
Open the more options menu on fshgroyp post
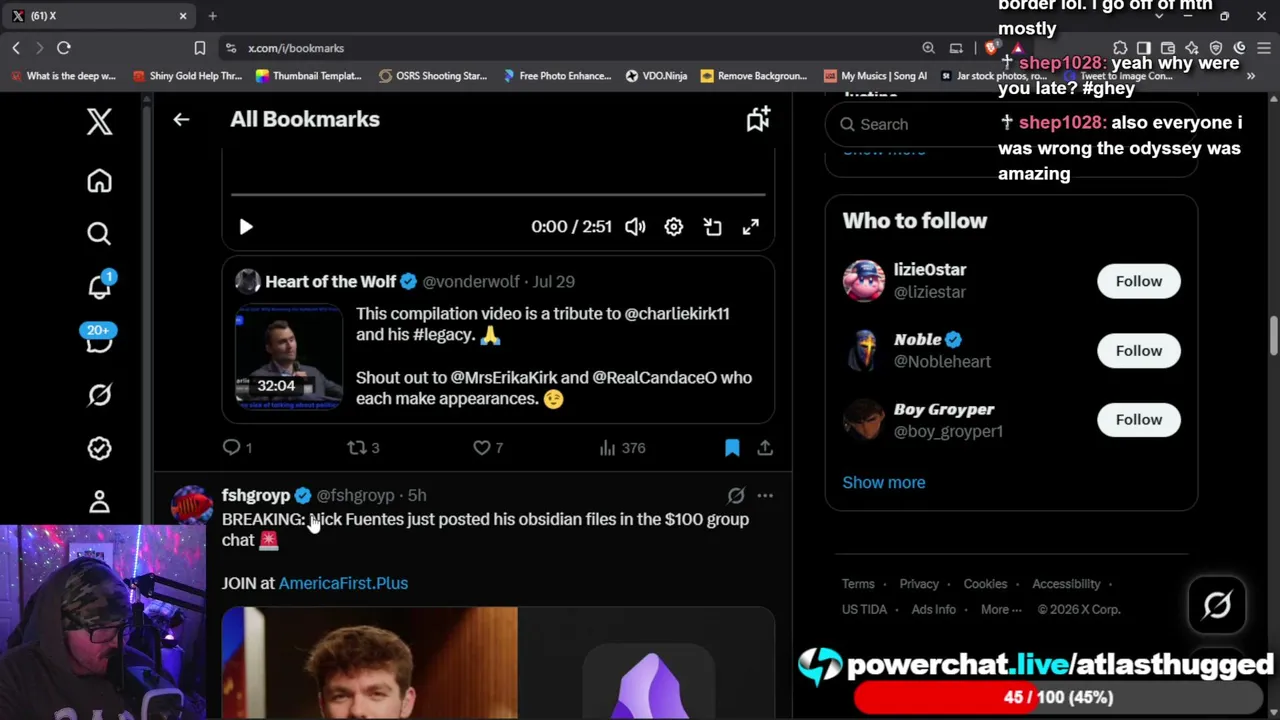pyautogui.click(x=765, y=495)
